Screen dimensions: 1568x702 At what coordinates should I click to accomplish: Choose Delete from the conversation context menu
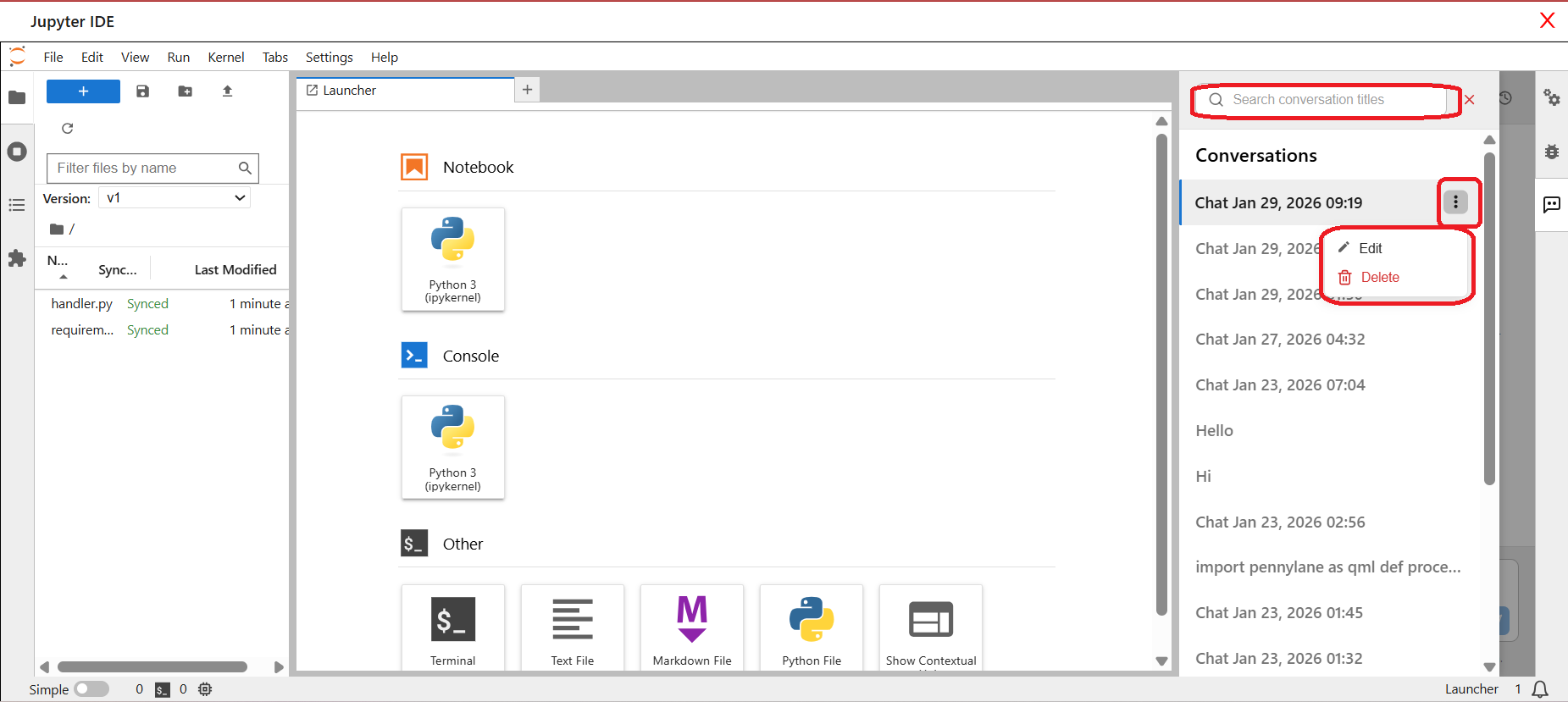click(1379, 277)
